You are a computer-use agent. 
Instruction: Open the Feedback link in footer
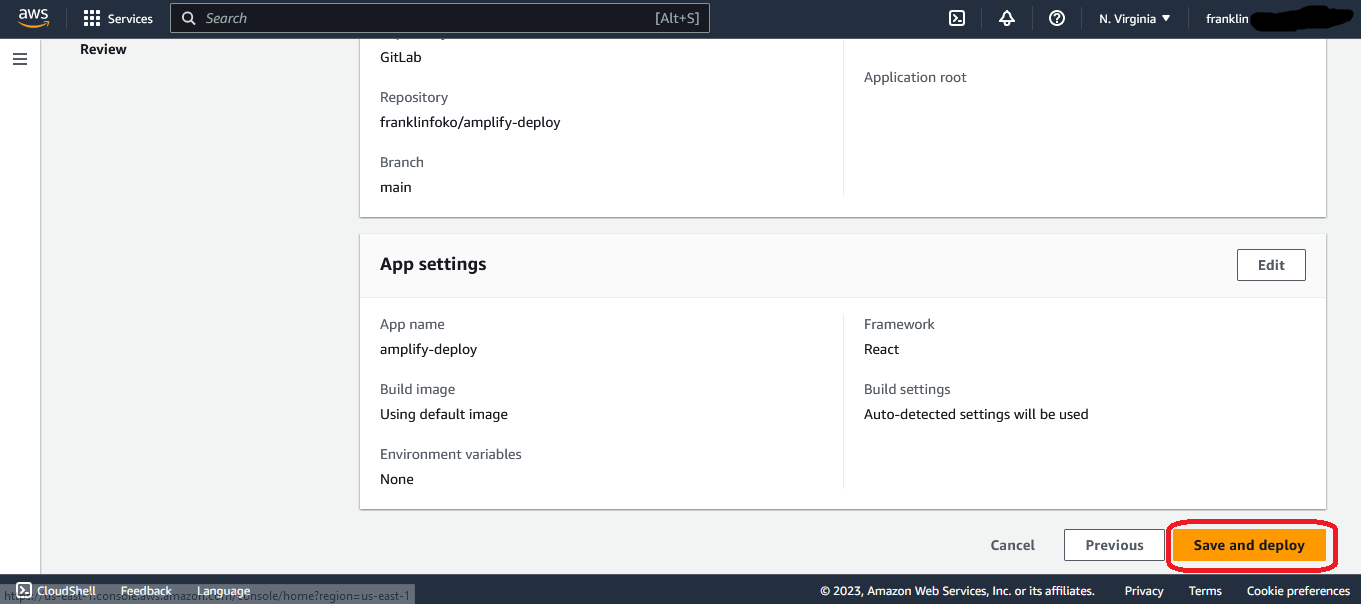(146, 591)
